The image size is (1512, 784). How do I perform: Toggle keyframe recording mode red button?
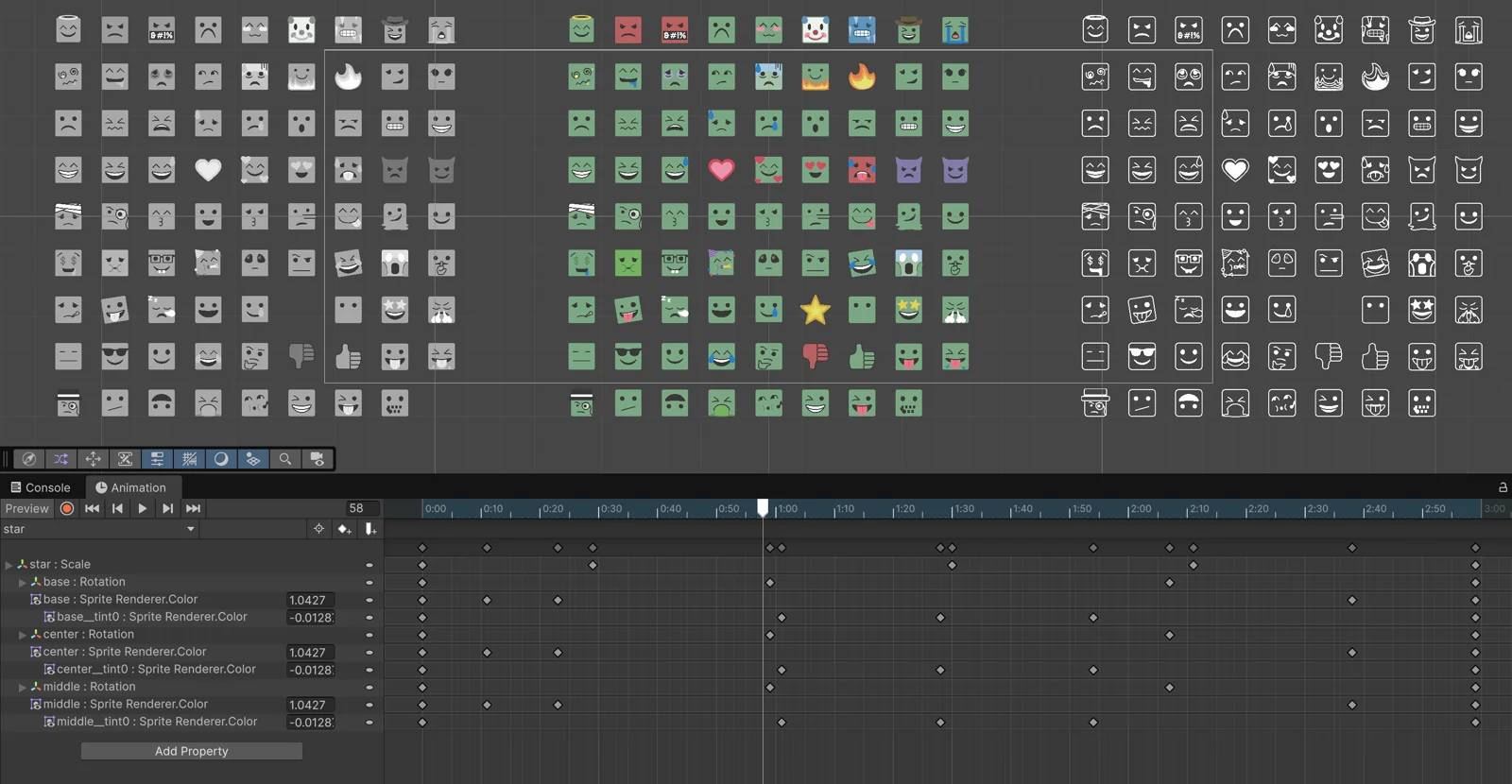click(x=67, y=508)
